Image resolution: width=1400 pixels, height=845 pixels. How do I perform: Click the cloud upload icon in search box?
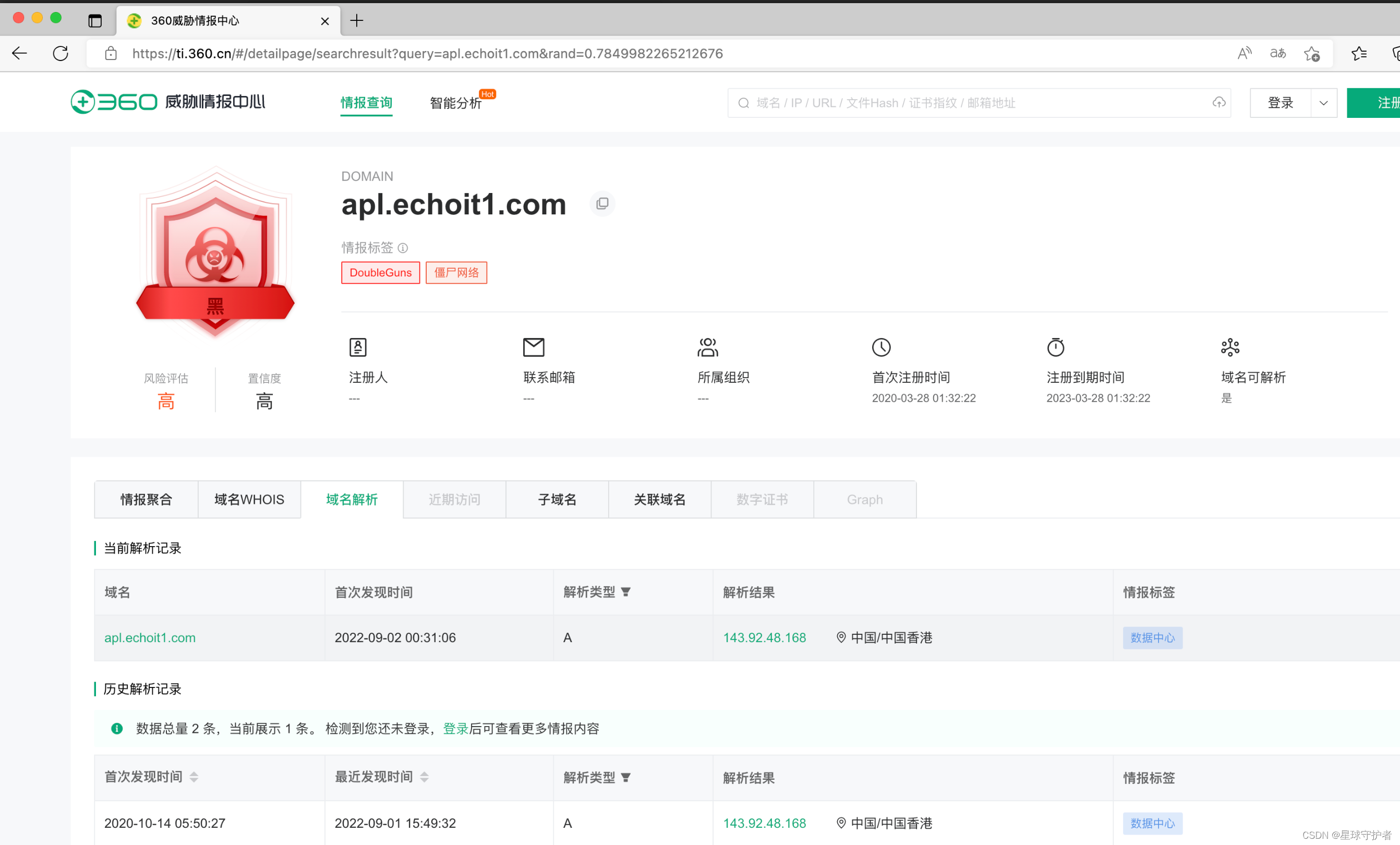click(1218, 103)
